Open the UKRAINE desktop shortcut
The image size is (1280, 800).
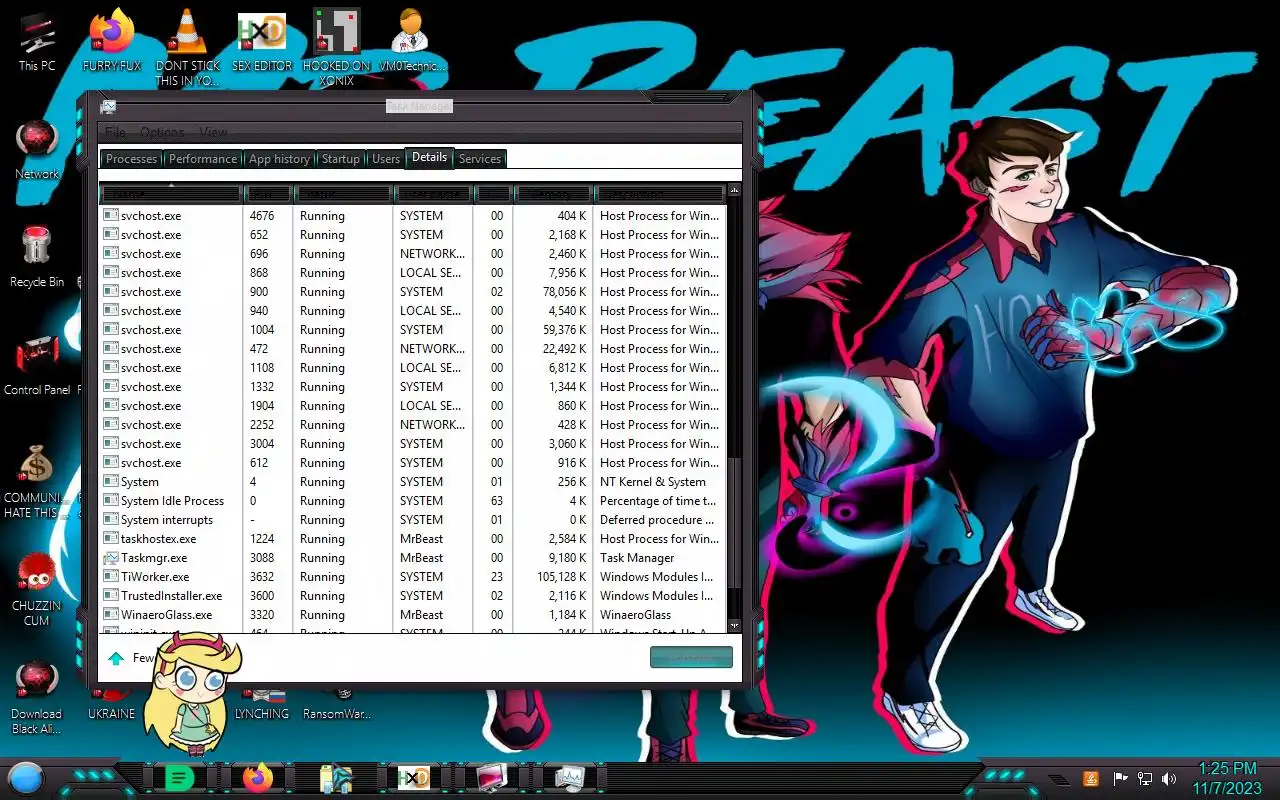point(111,704)
